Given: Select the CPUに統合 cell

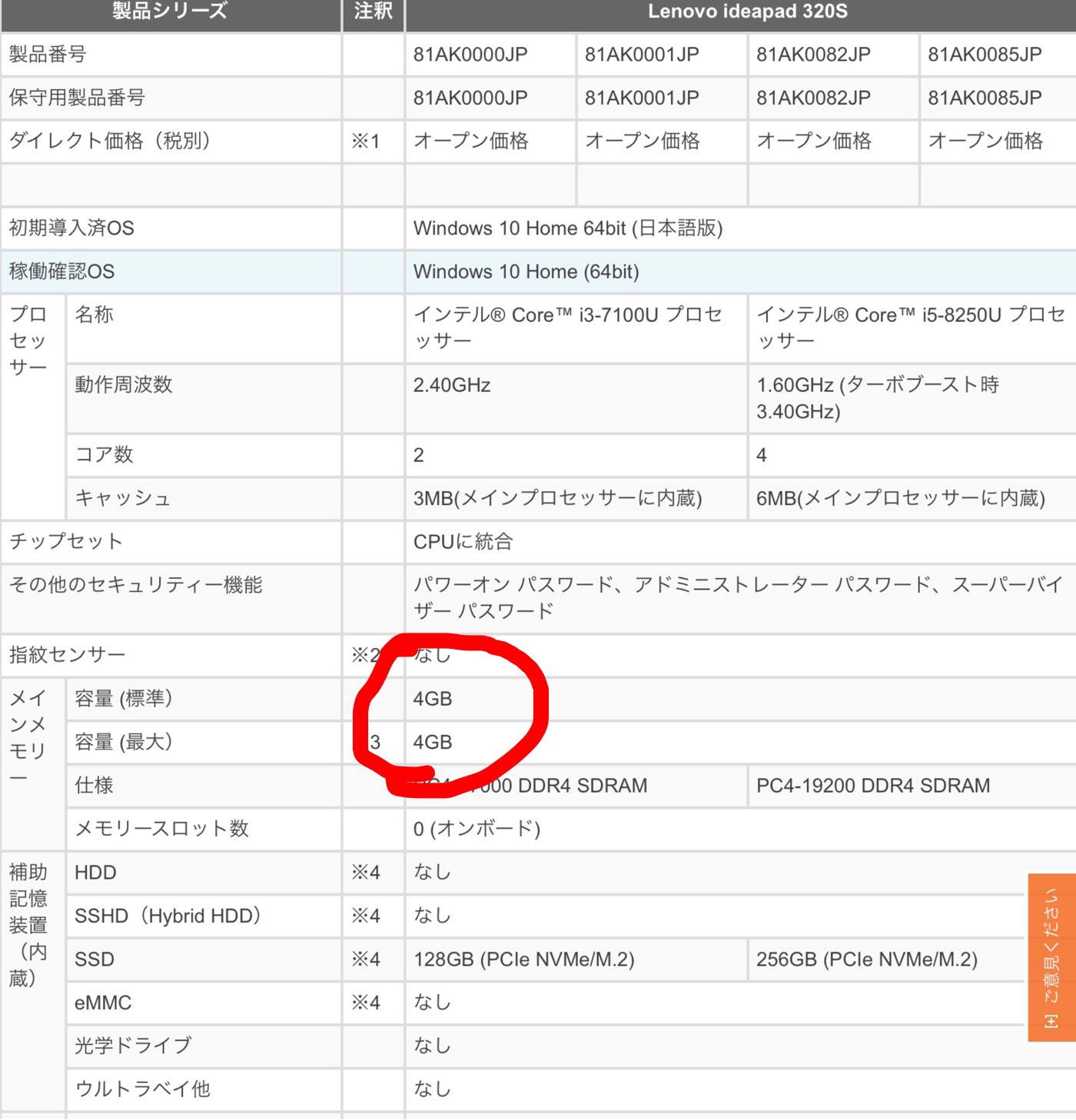Looking at the screenshot, I should 463,541.
